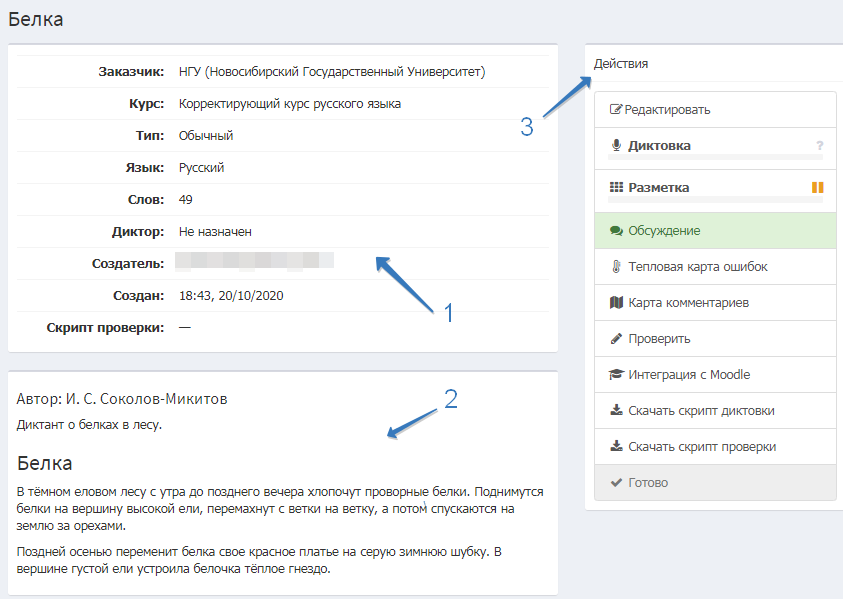Click the grid icon next to Разметка
The image size is (843, 599).
coord(616,188)
